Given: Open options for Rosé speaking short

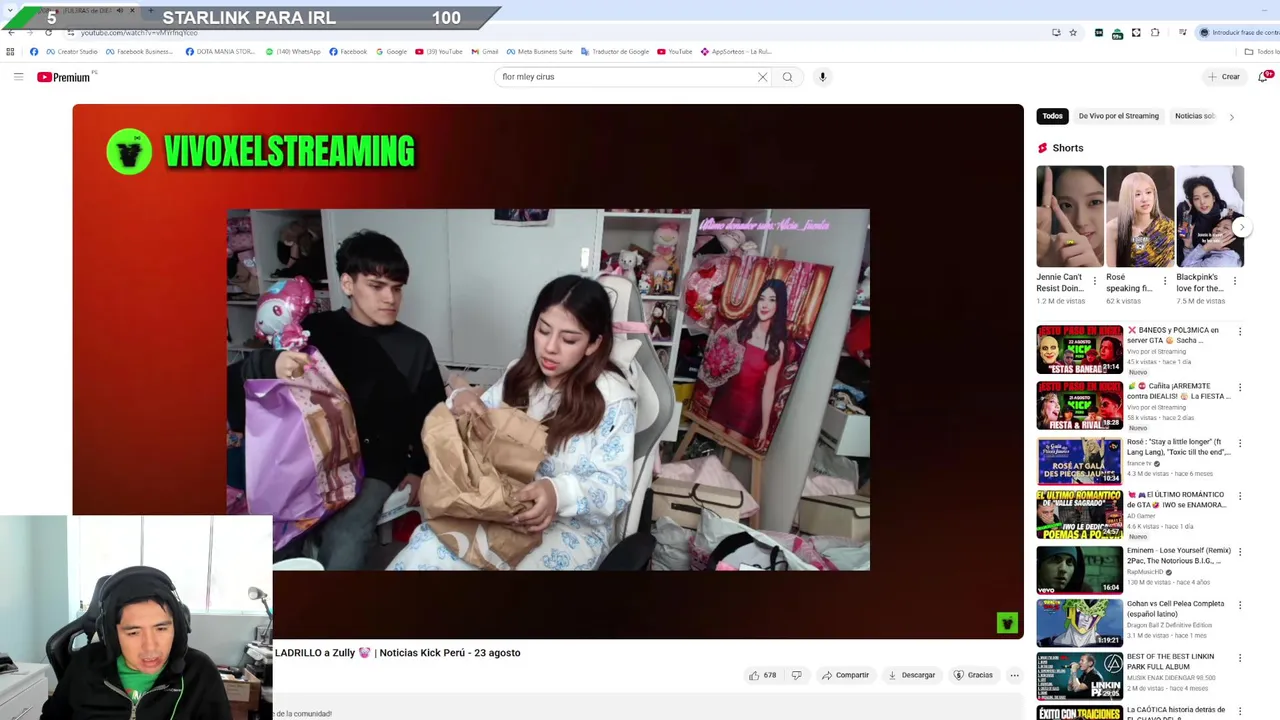Looking at the screenshot, I should point(1164,281).
